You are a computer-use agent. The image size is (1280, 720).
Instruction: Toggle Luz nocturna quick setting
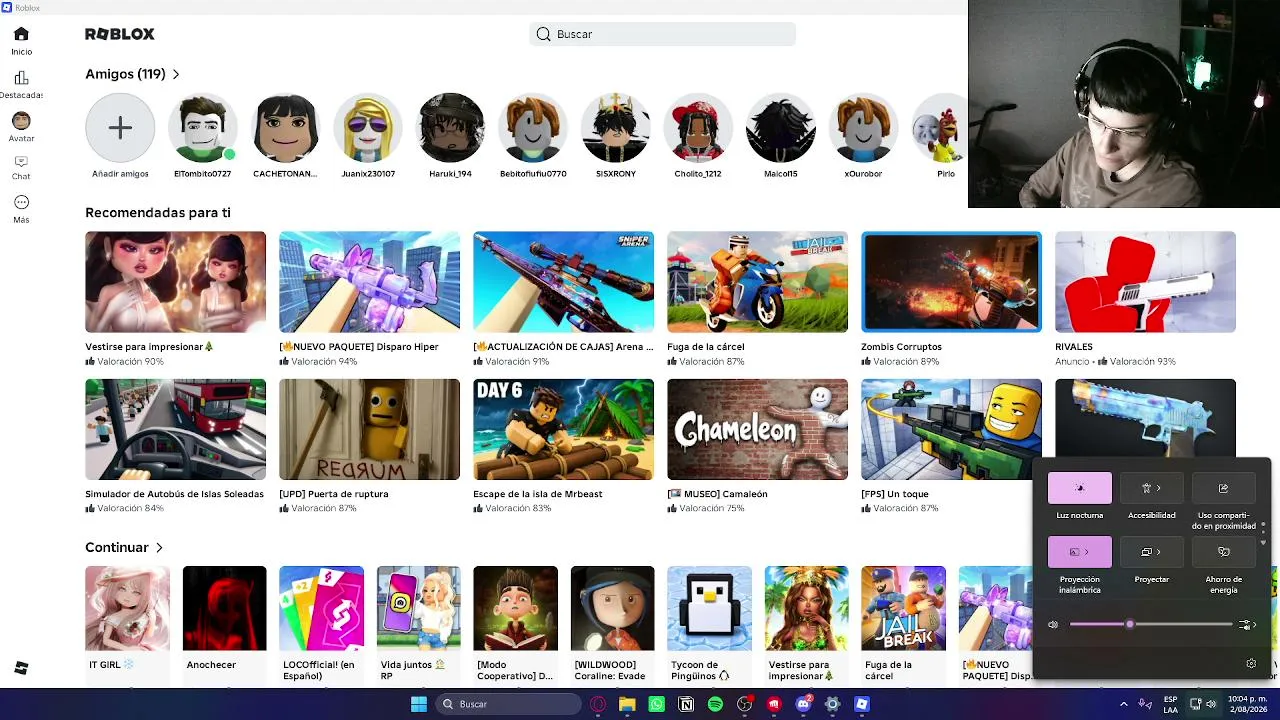point(1079,488)
